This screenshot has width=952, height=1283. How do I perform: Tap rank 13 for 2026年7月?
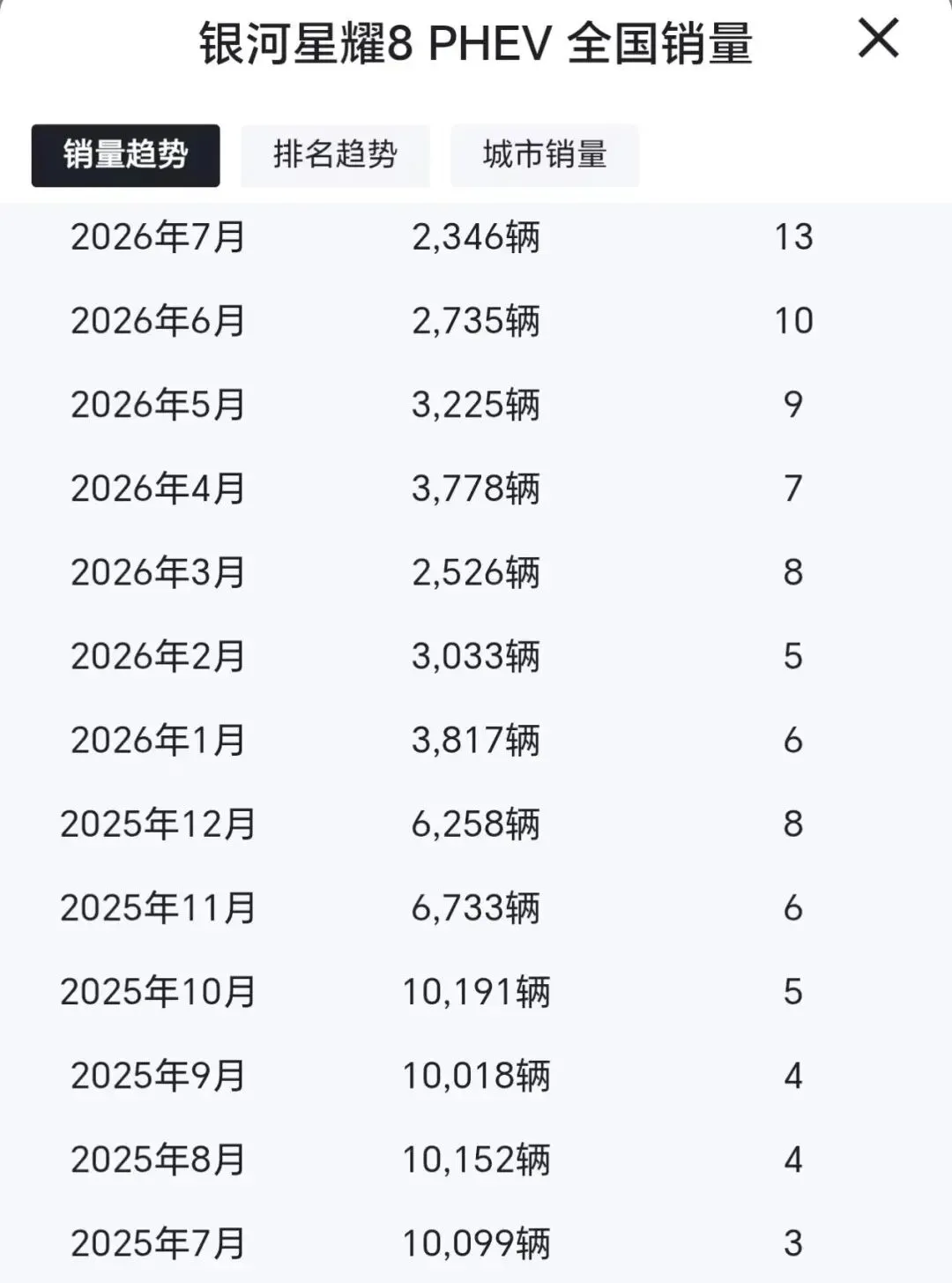[x=793, y=236]
